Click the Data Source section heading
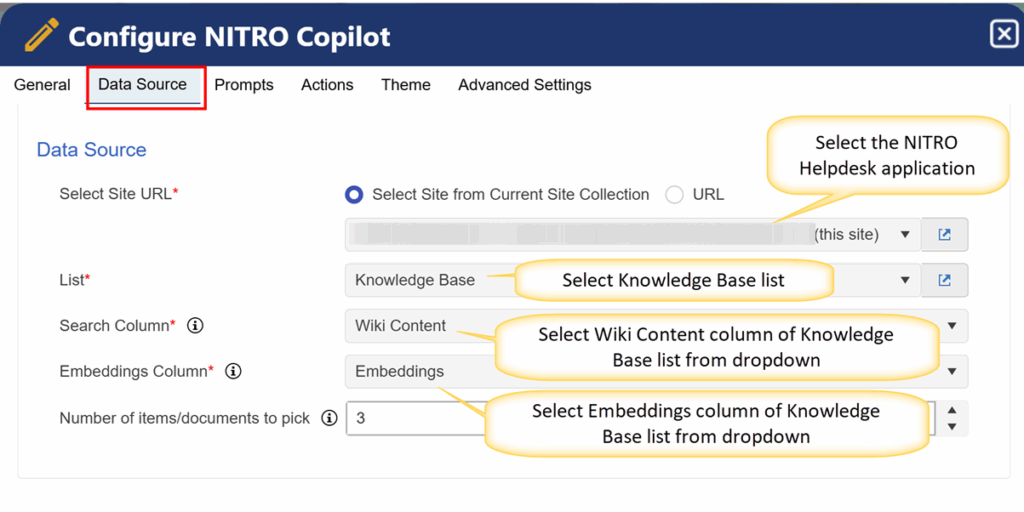Screen dimensions: 1024x512 pos(91,150)
